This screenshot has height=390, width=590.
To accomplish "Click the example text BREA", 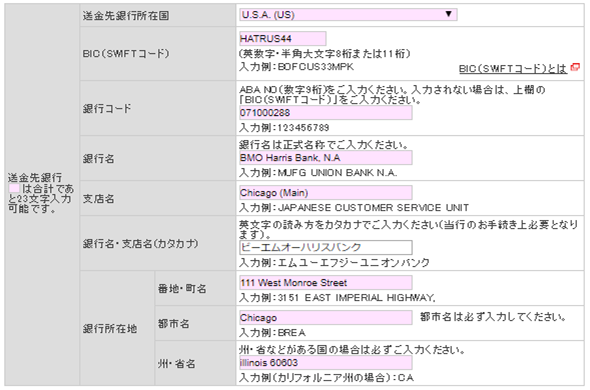I will (292, 333).
